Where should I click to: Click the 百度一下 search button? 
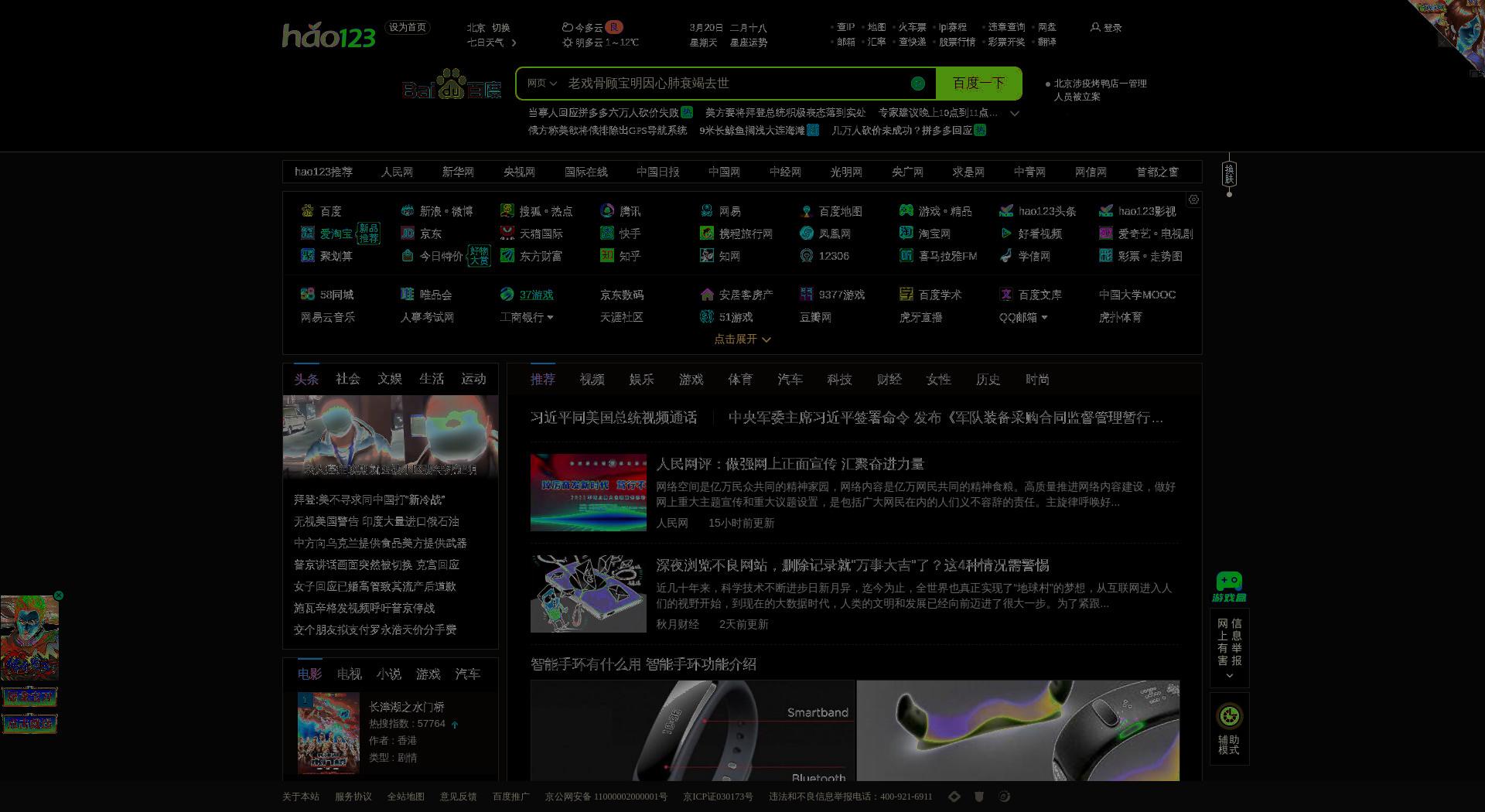(978, 84)
